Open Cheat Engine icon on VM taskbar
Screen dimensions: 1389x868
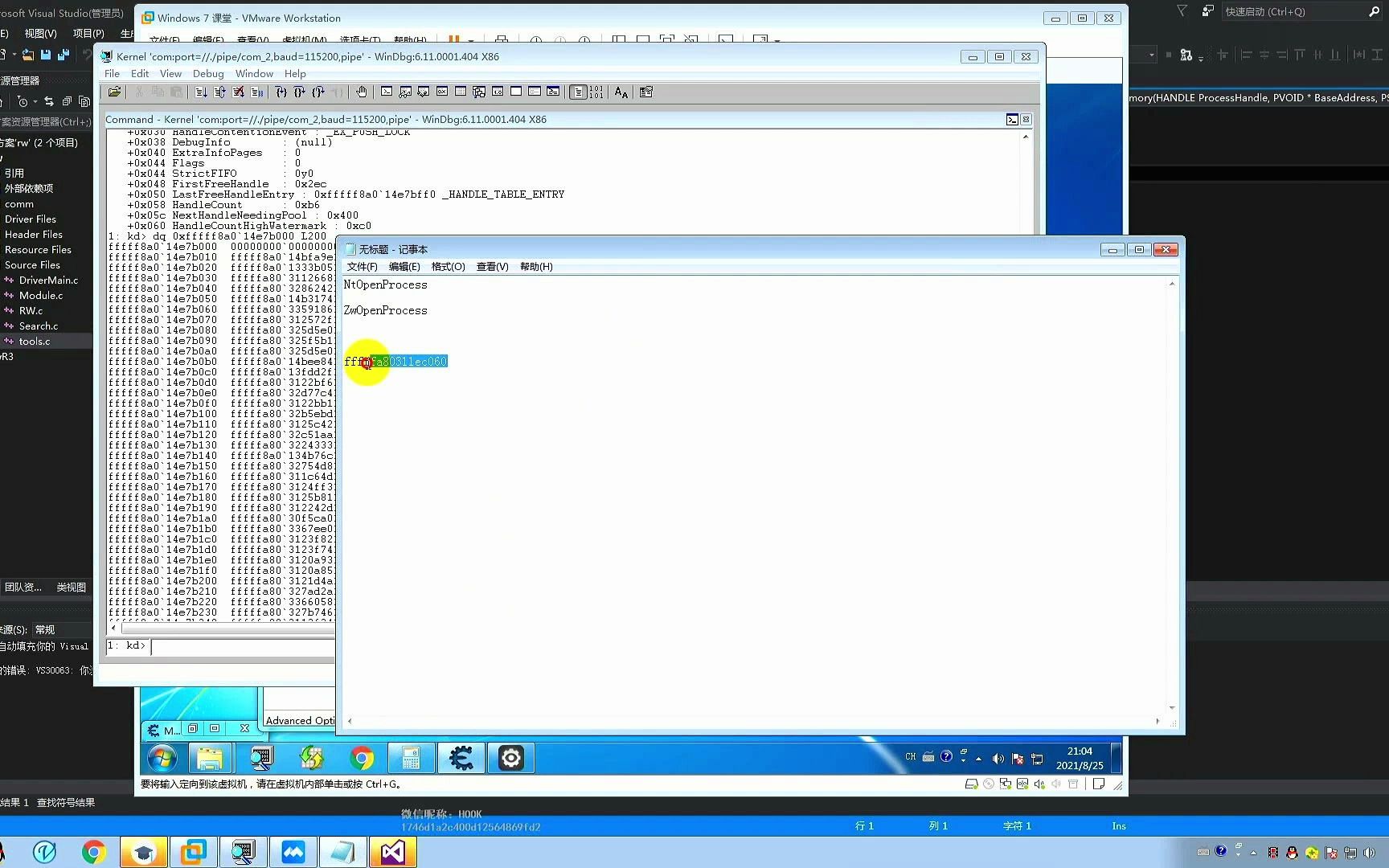pos(461,758)
